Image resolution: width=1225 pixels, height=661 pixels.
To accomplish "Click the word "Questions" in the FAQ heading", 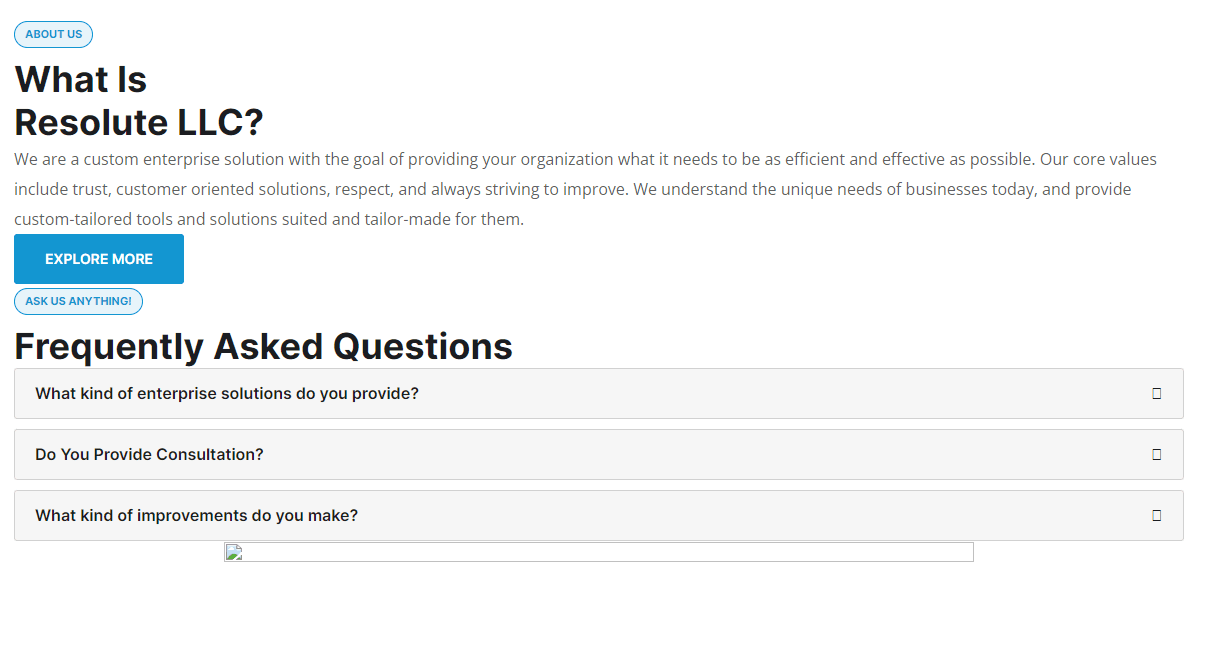I will 422,347.
